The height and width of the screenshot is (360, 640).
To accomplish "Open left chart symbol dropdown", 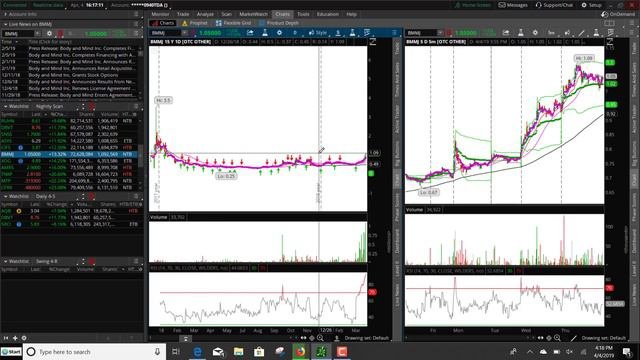I will point(184,33).
